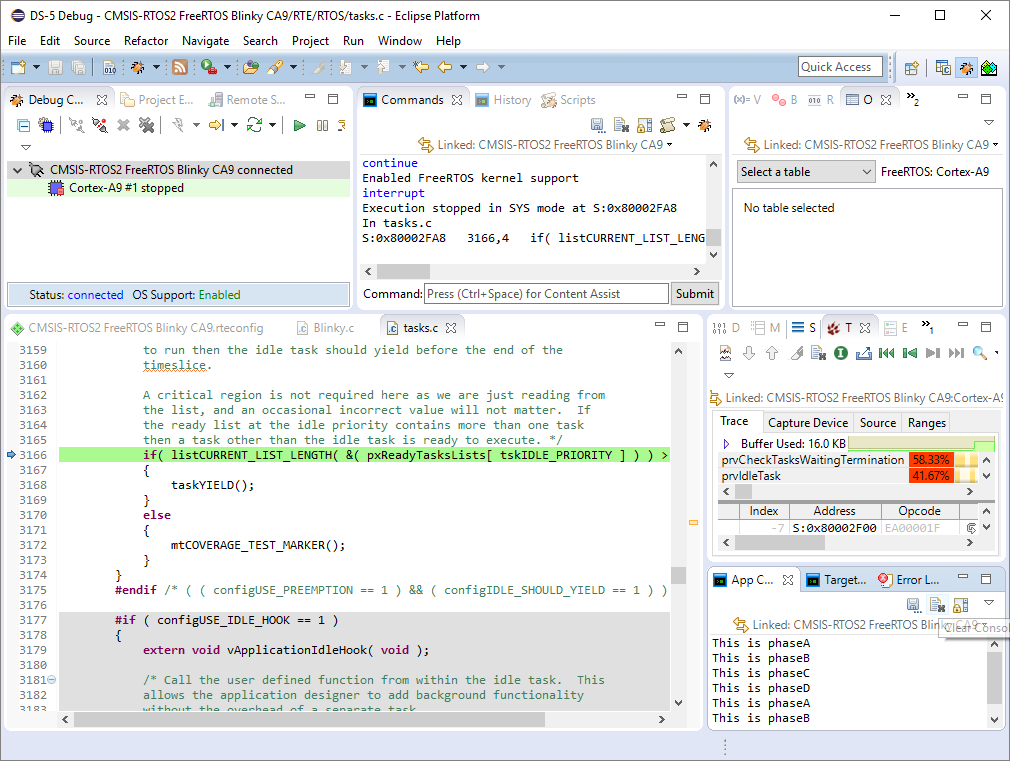Open the Select a table dropdown
Viewport: 1010px width, 761px height.
coord(806,172)
